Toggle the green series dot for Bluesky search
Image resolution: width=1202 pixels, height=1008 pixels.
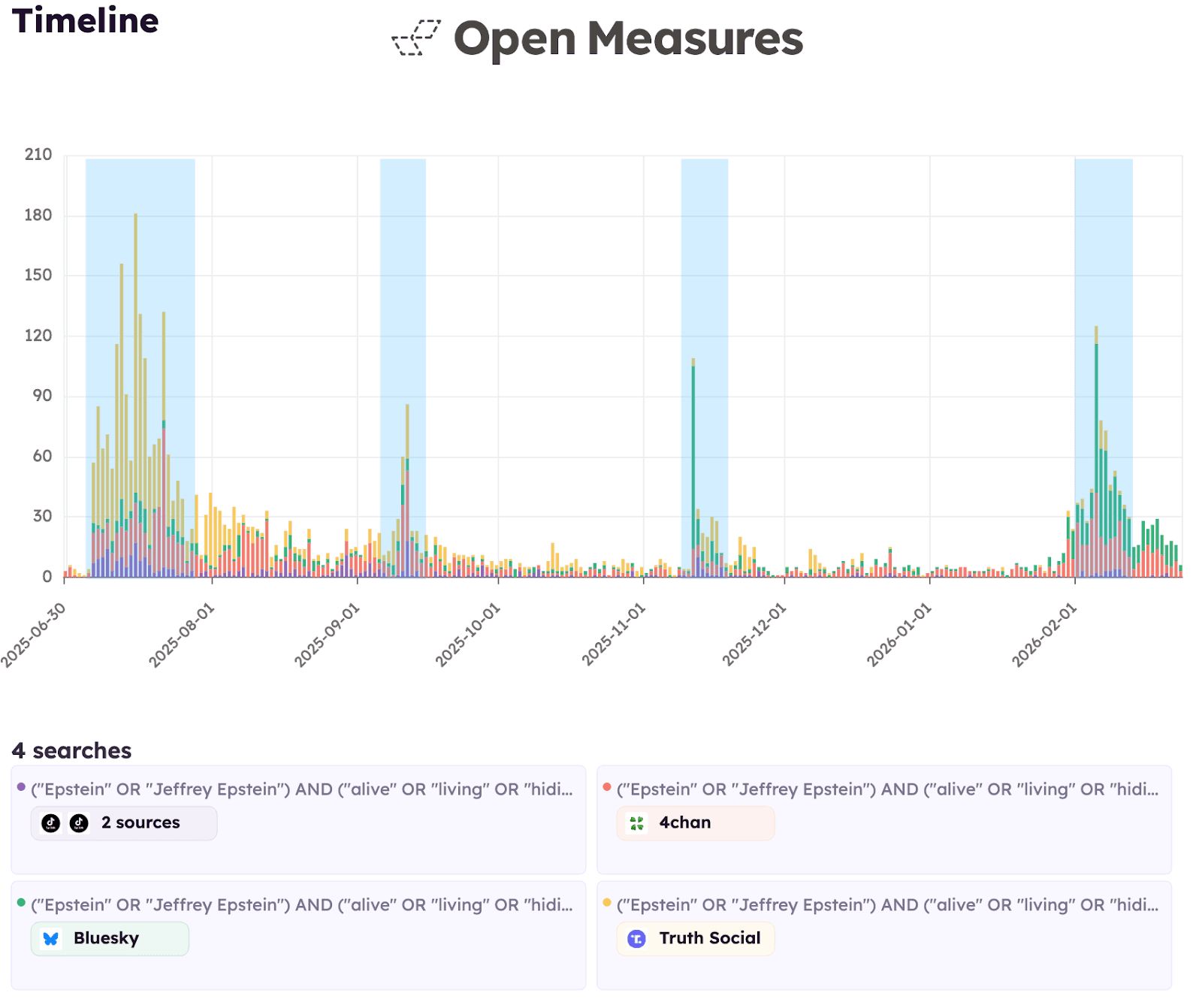point(20,905)
